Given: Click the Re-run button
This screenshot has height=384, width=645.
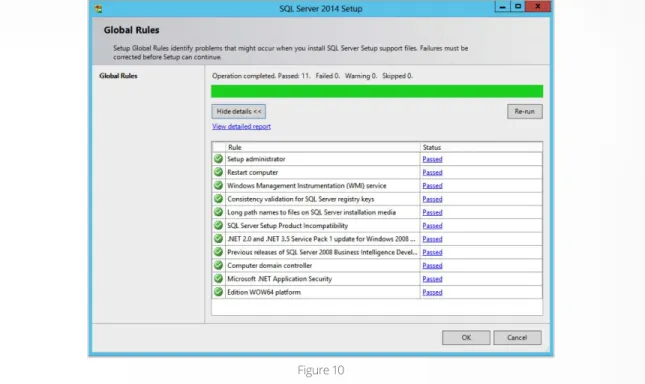Looking at the screenshot, I should 524,111.
